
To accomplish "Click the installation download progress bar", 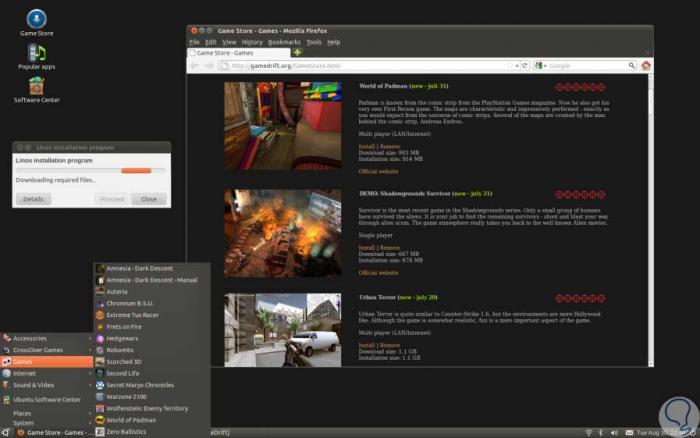I will click(x=91, y=171).
